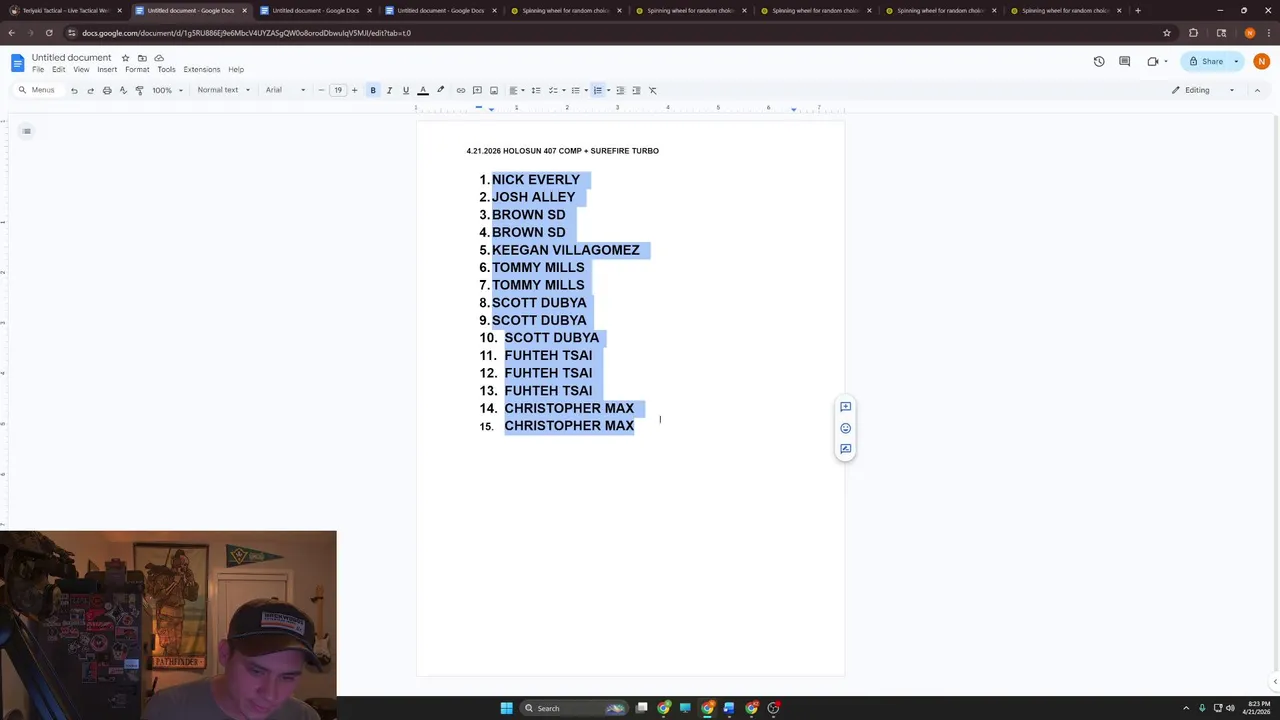1280x720 pixels.
Task: Click the Docs home logo
Action: pyautogui.click(x=17, y=63)
